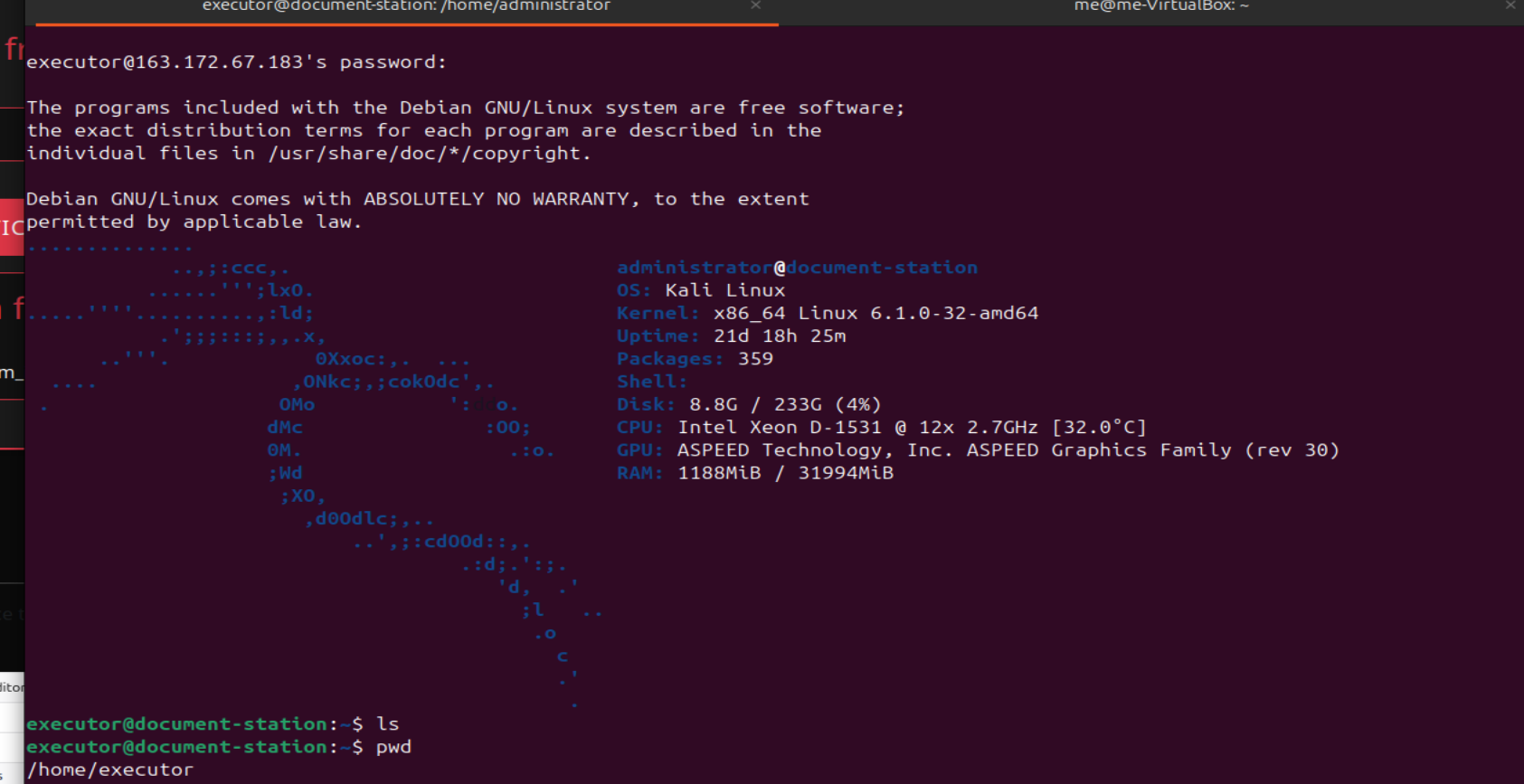This screenshot has width=1524, height=784.
Task: Close the me@me-VirtualBox tab
Action: [x=1510, y=5]
